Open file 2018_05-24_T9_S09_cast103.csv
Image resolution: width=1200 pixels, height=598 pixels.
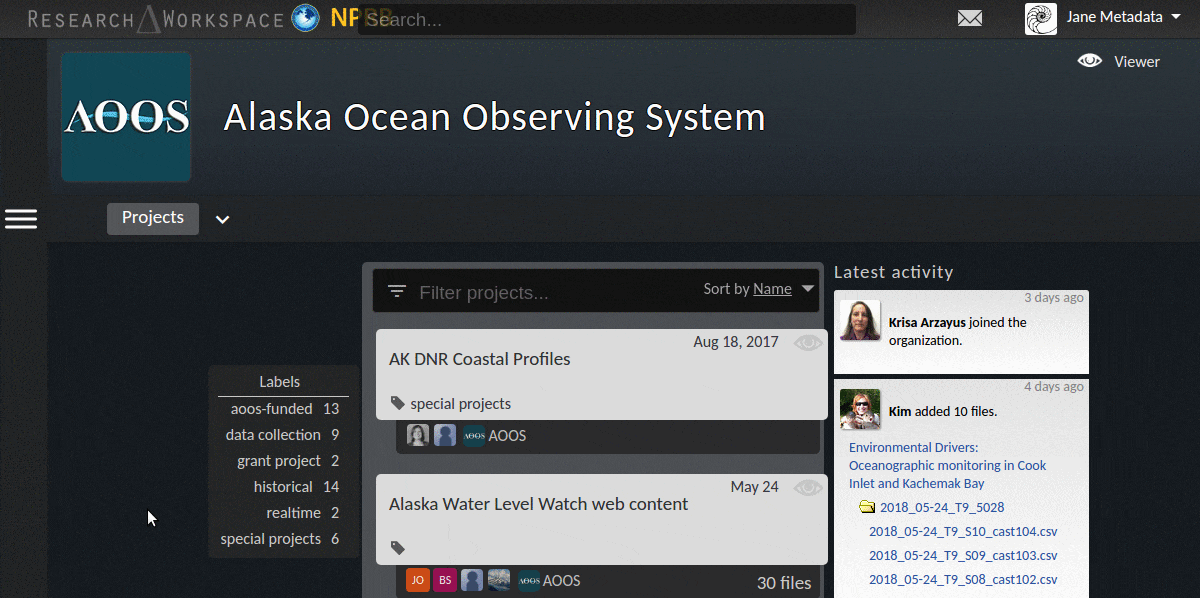pyautogui.click(x=963, y=555)
